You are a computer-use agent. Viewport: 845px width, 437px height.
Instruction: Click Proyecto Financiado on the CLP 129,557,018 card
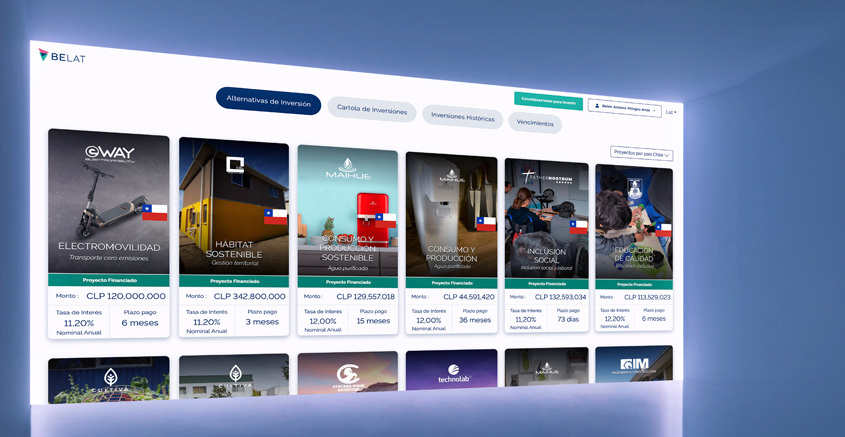click(348, 282)
